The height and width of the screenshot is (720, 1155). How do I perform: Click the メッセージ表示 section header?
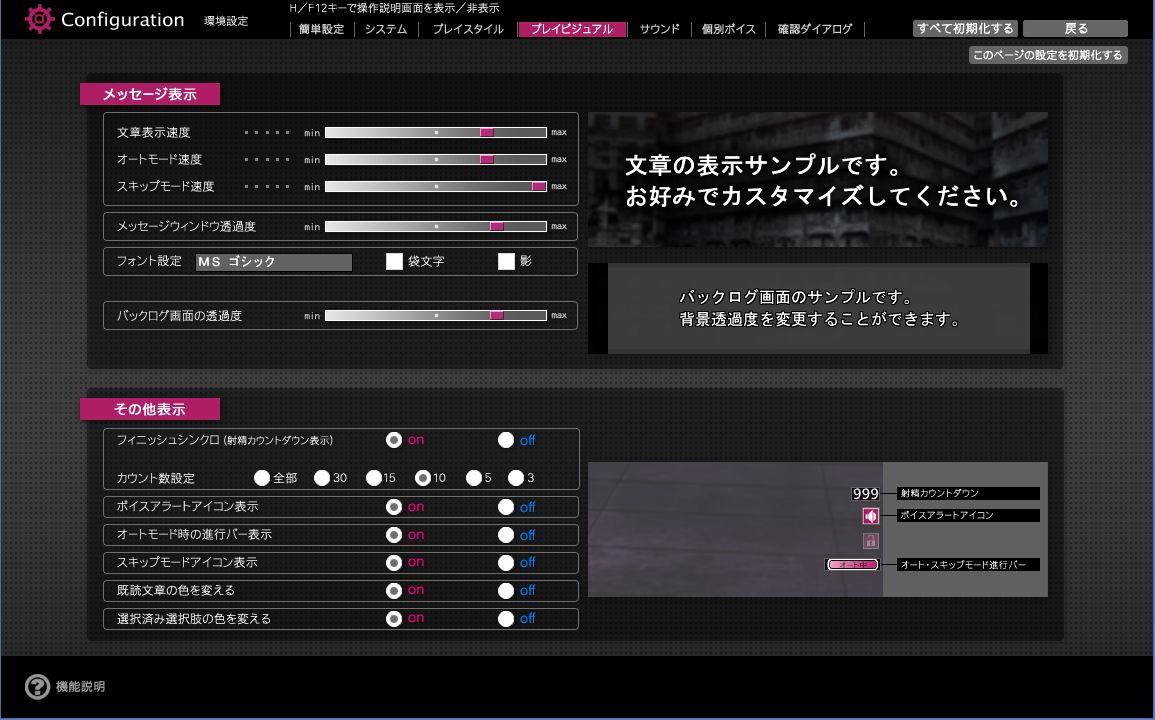(150, 94)
